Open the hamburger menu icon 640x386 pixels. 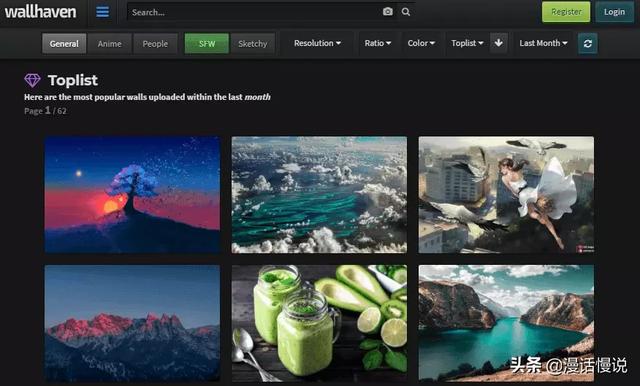click(x=102, y=12)
